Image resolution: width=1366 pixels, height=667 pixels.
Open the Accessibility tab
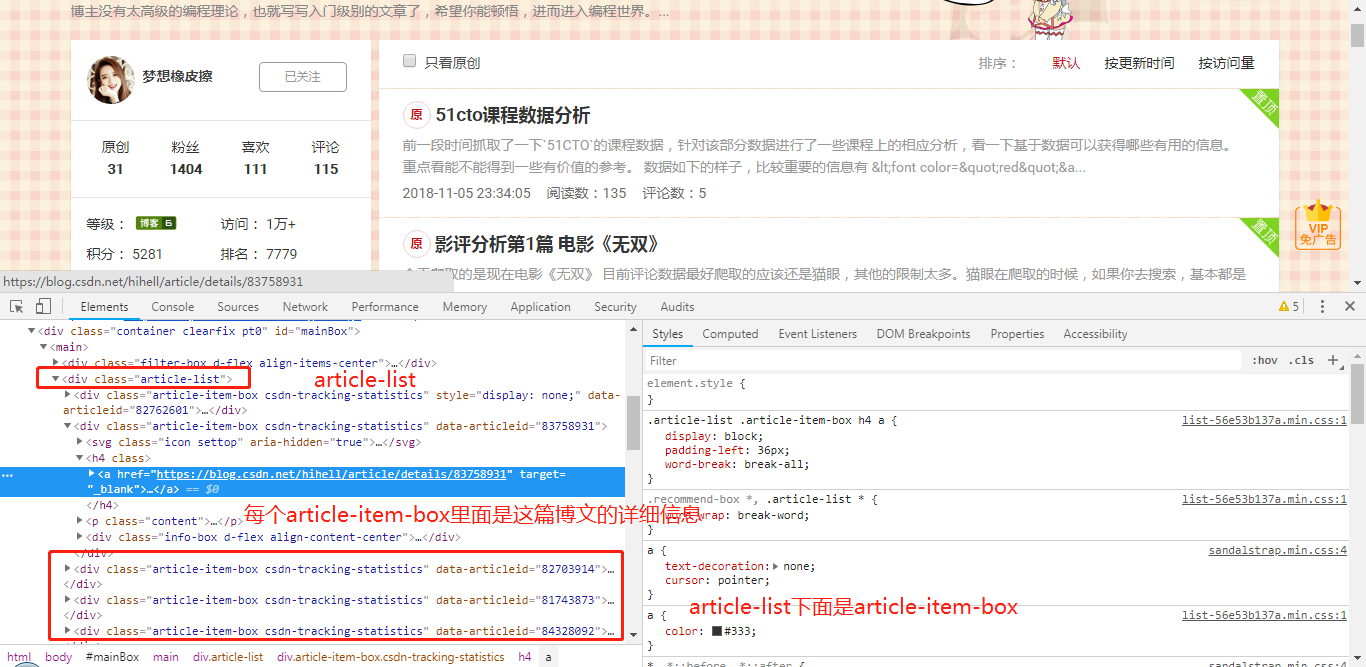tap(1095, 334)
